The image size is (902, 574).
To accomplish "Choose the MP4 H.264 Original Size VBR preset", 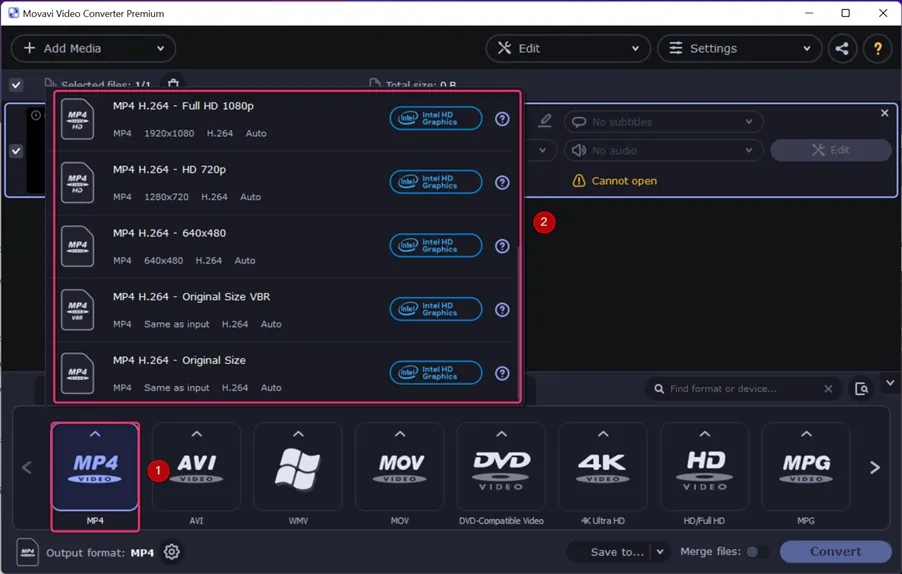I will click(x=286, y=311).
